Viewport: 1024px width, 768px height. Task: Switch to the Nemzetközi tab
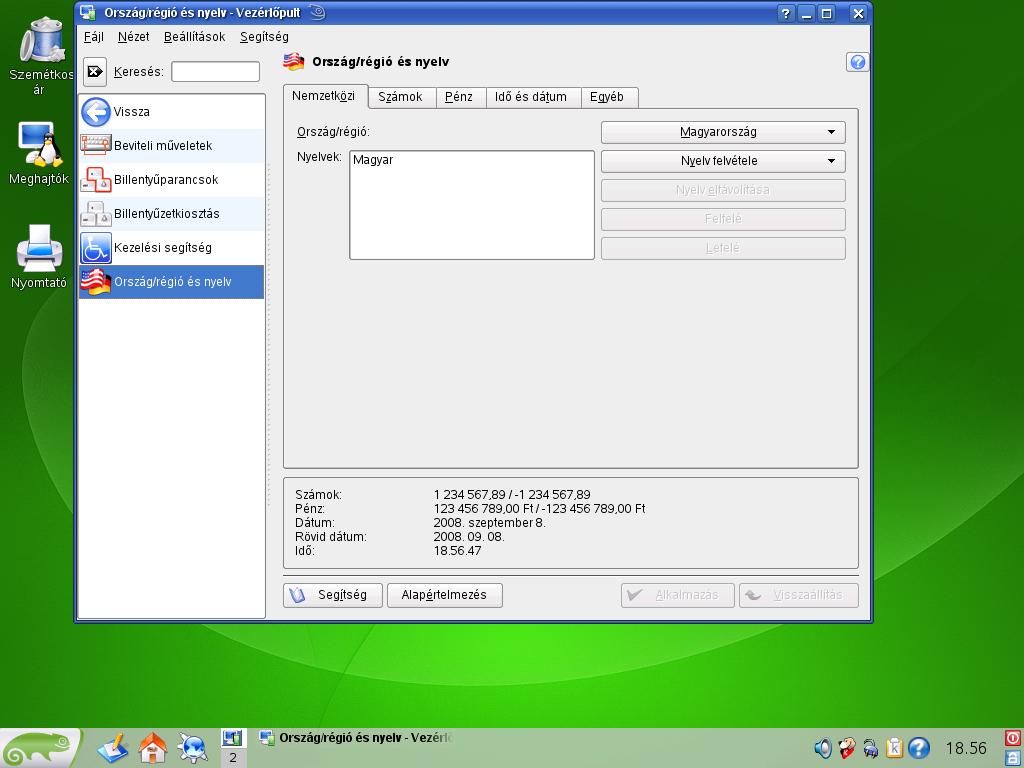[x=324, y=96]
